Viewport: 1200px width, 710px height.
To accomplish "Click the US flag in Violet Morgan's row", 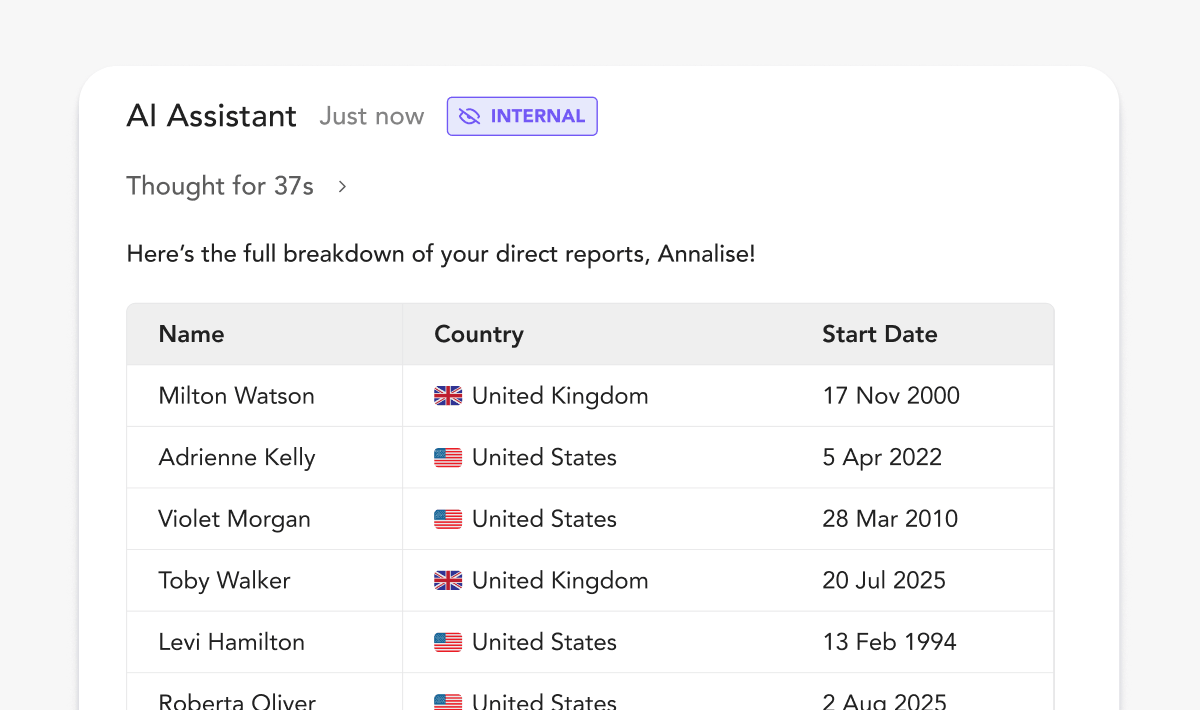I will click(448, 519).
